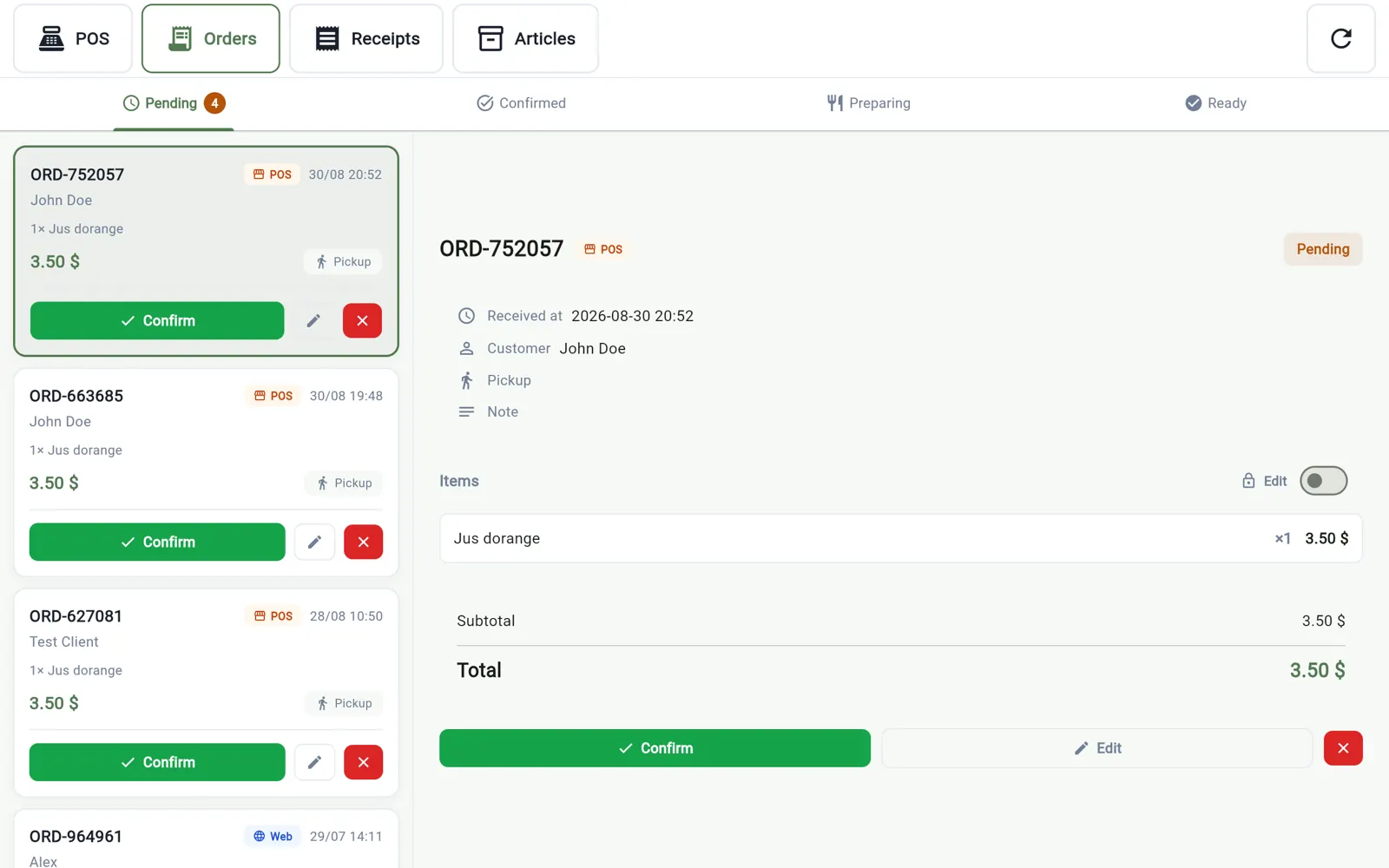The height and width of the screenshot is (868, 1389).
Task: Click Pickup chip on ORD-663685 card
Action: coord(345,483)
